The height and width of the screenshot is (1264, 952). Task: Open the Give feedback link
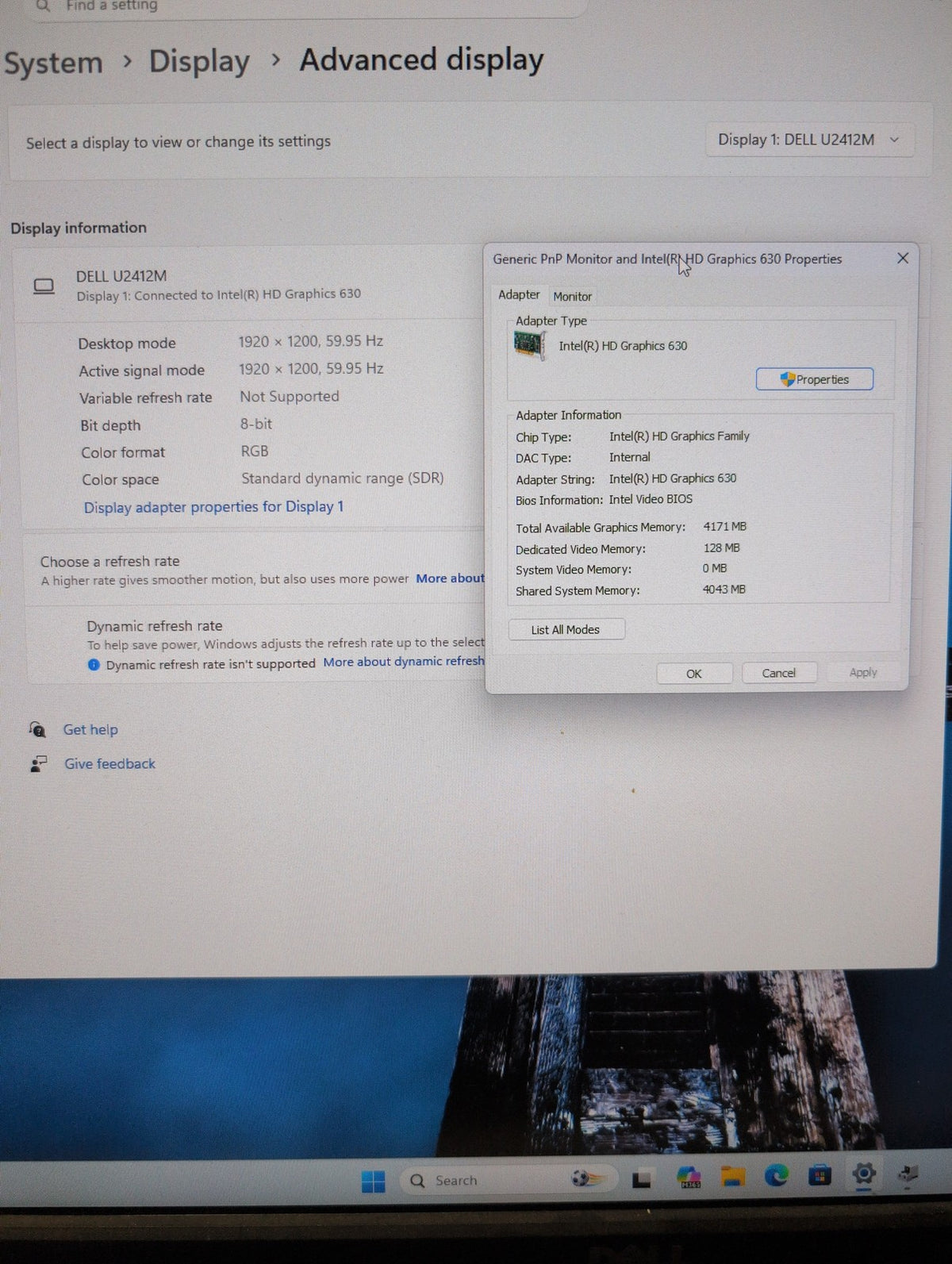pos(109,763)
